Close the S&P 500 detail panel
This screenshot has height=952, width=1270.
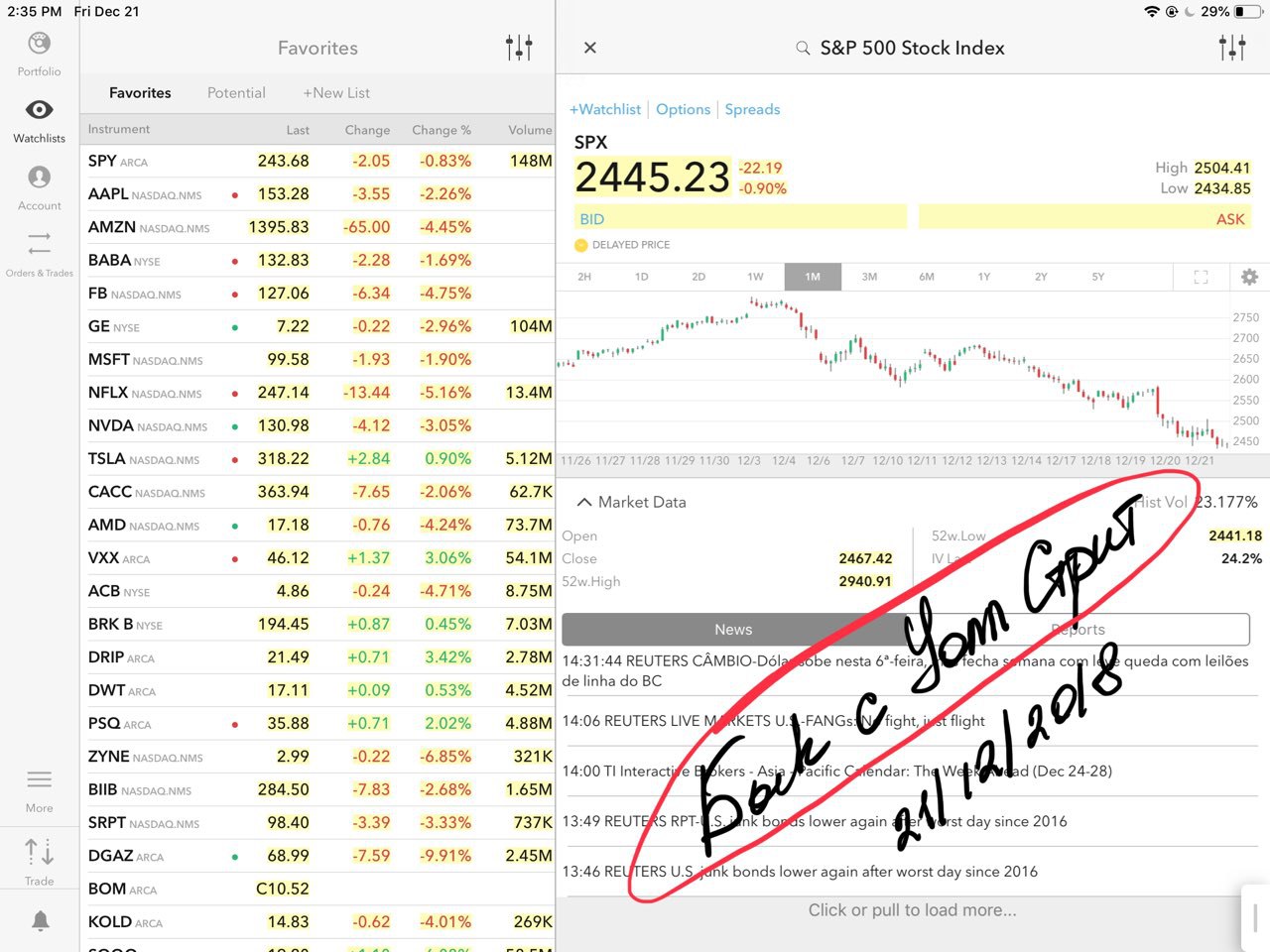point(590,48)
